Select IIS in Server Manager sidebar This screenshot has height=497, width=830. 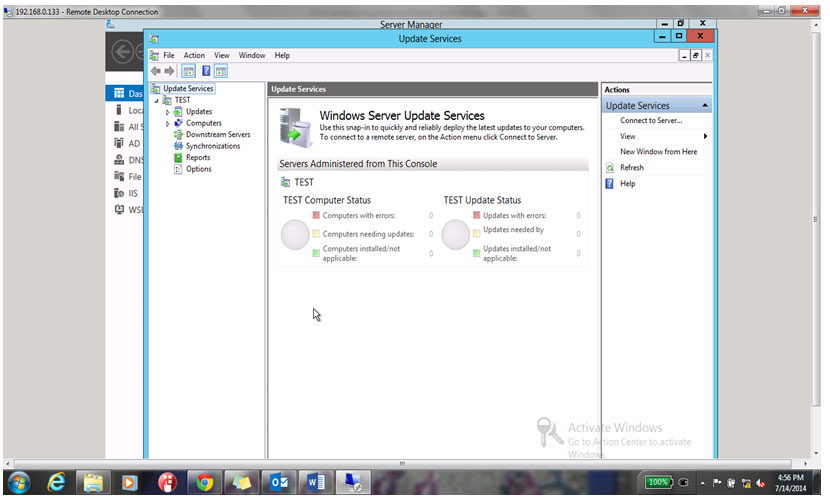[126, 193]
